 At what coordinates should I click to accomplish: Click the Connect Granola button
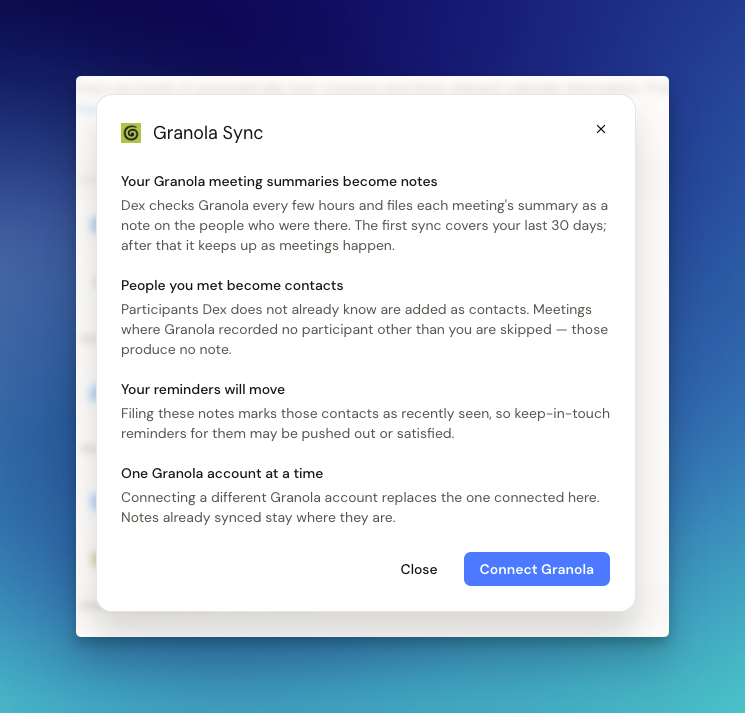coord(536,569)
